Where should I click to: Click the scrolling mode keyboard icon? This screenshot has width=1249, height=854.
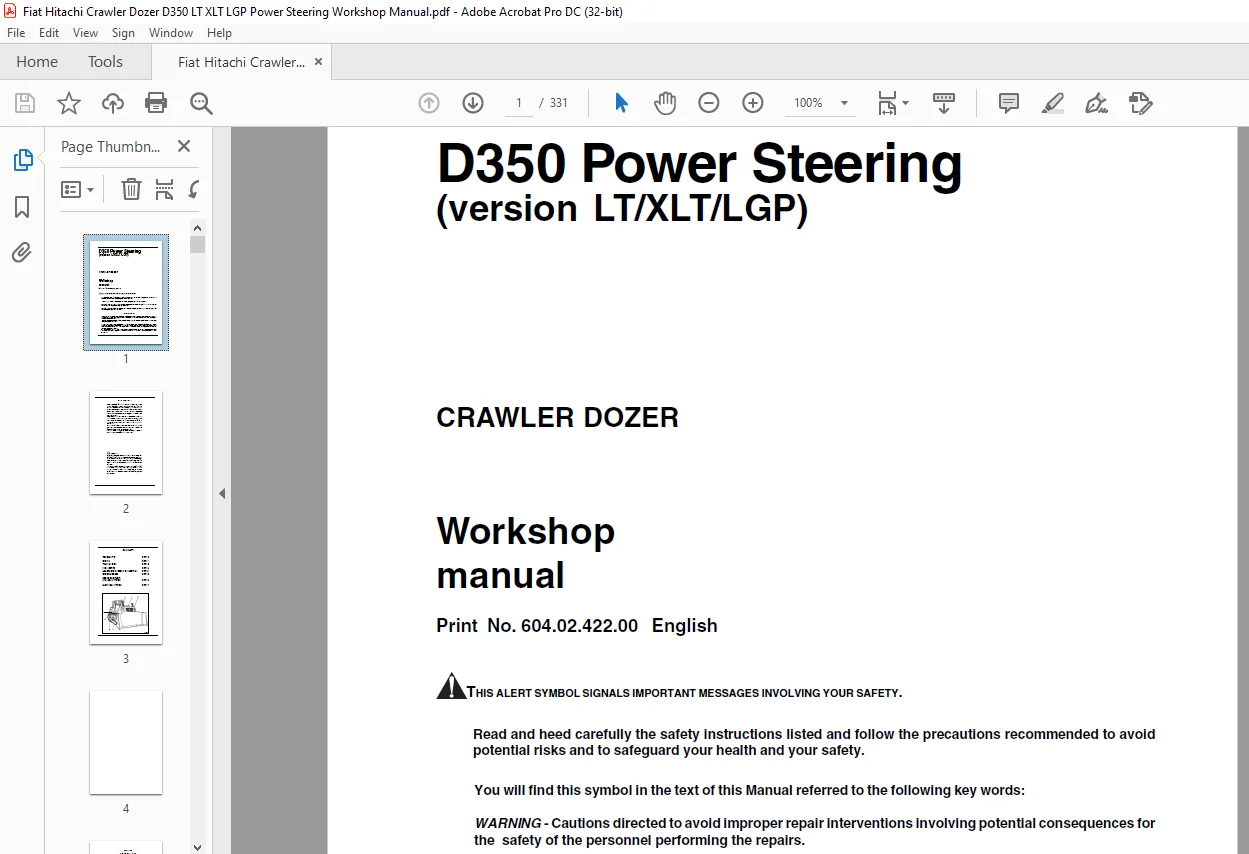tap(944, 103)
